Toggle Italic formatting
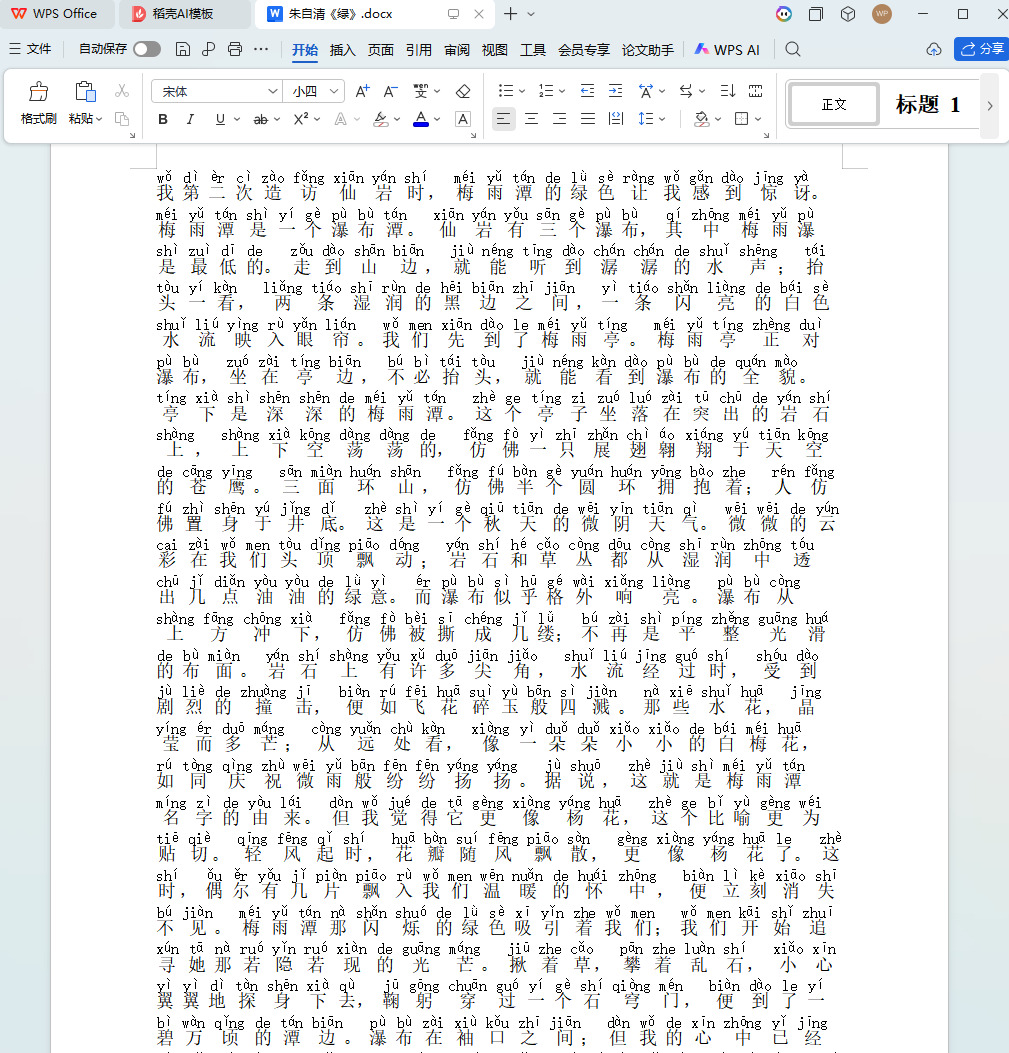 (190, 120)
